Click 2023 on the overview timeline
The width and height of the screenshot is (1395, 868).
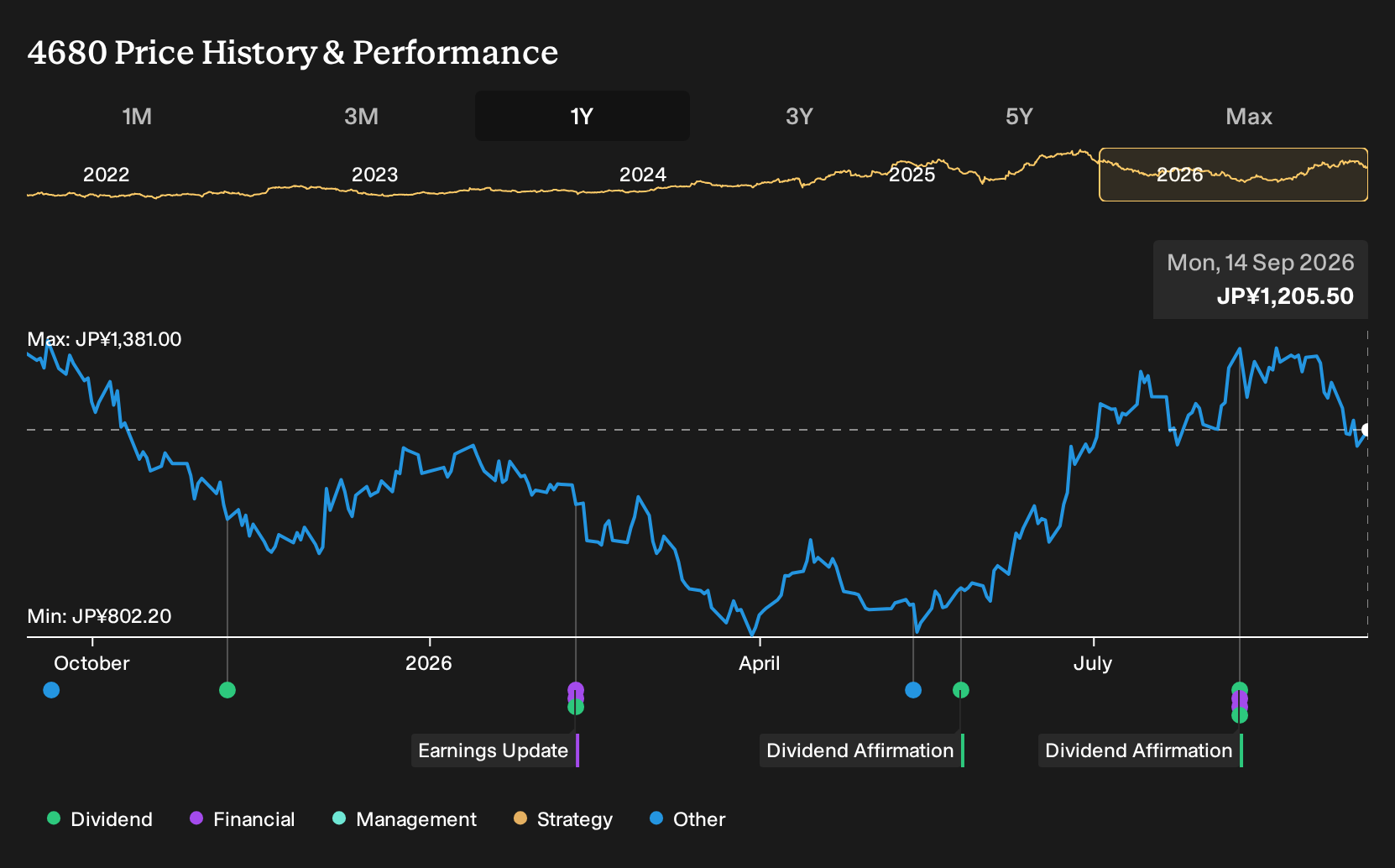[x=374, y=175]
